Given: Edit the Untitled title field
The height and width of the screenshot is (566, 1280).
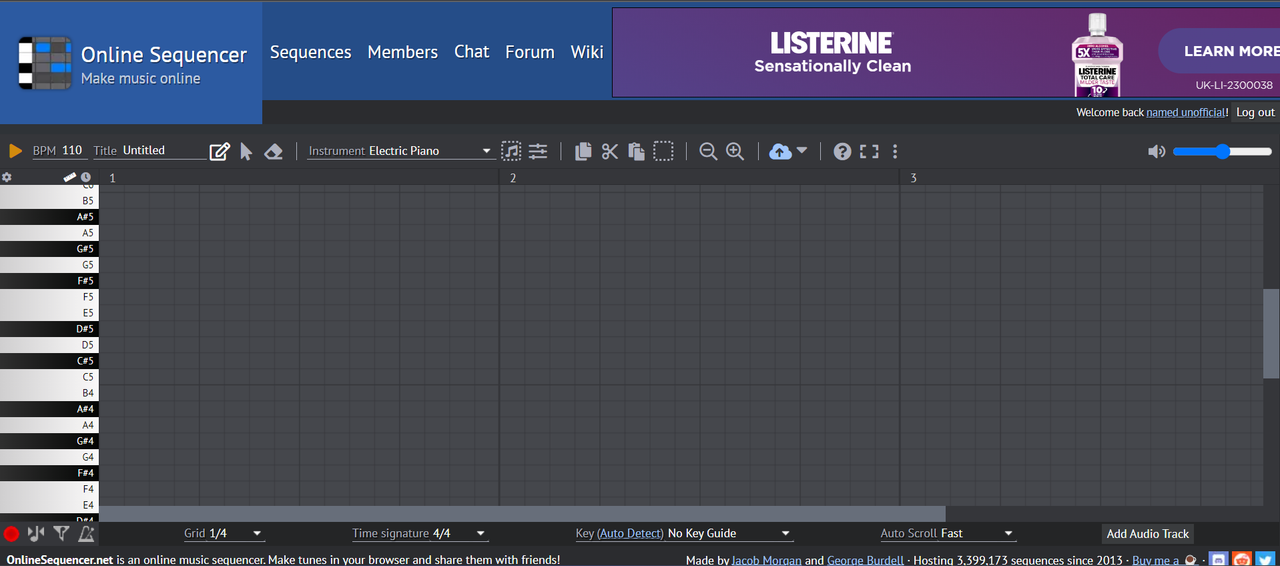Looking at the screenshot, I should (164, 151).
